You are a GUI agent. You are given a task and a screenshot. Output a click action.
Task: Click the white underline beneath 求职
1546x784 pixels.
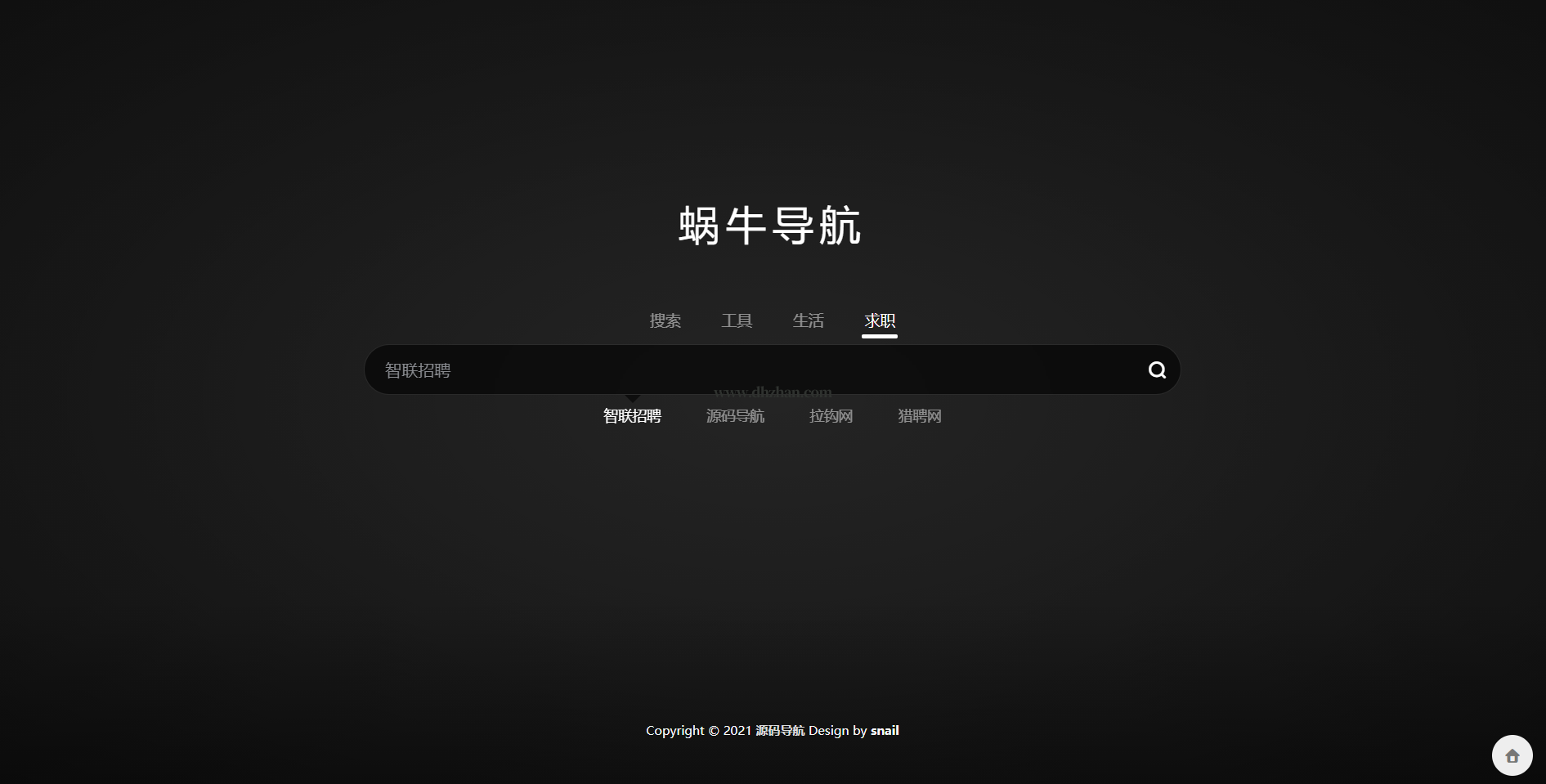pyautogui.click(x=880, y=336)
